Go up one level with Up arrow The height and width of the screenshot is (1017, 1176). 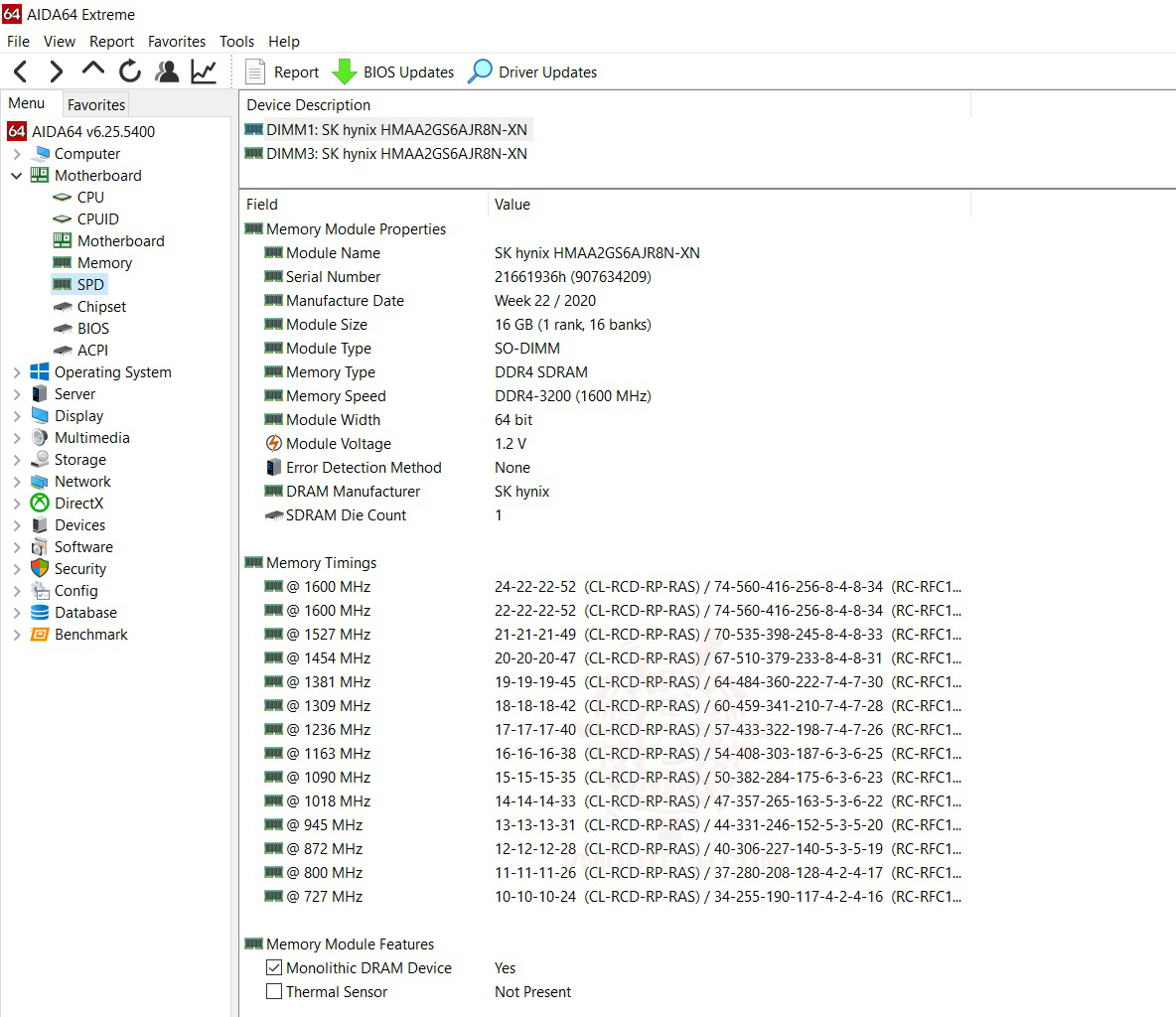click(93, 69)
